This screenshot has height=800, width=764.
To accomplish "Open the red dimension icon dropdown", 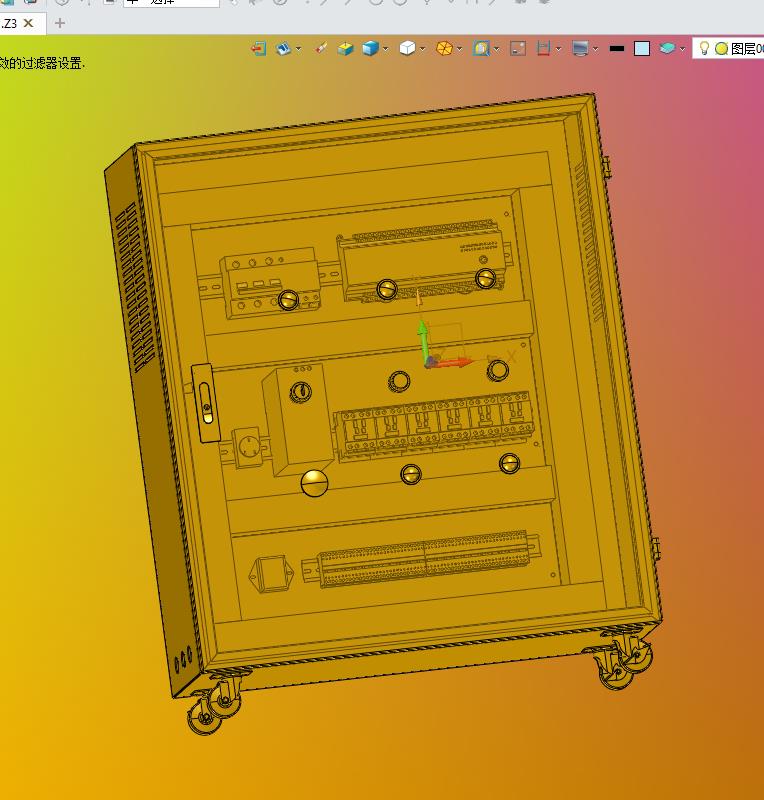I will coord(558,49).
